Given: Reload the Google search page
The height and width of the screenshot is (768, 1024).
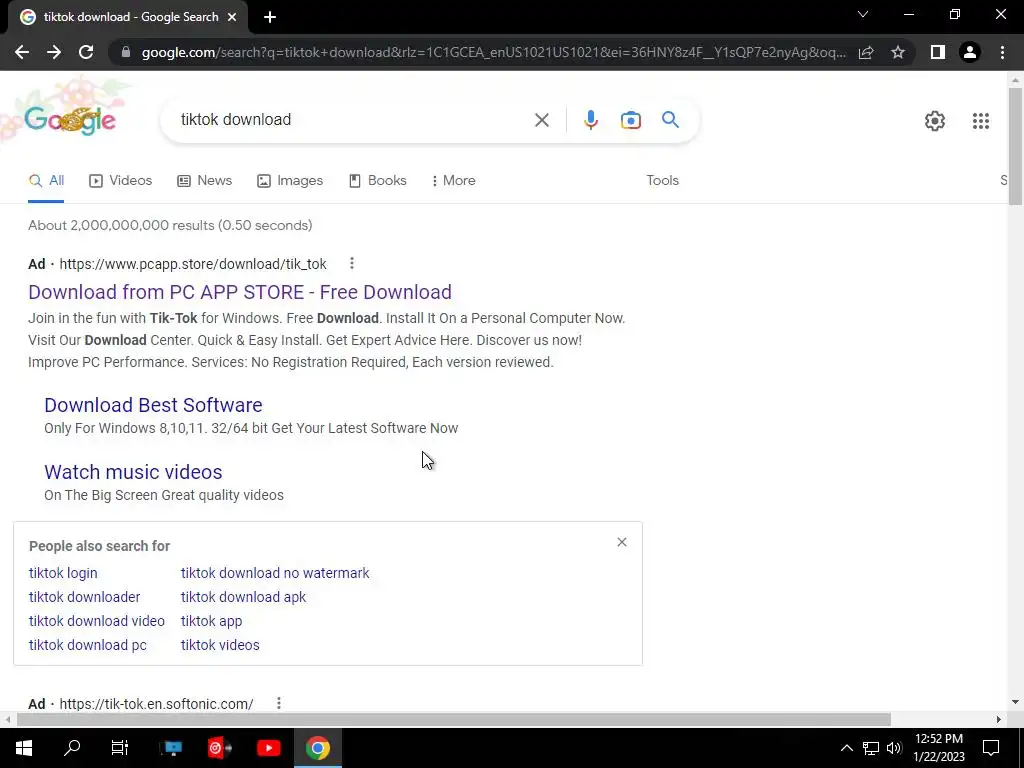Looking at the screenshot, I should coord(86,52).
